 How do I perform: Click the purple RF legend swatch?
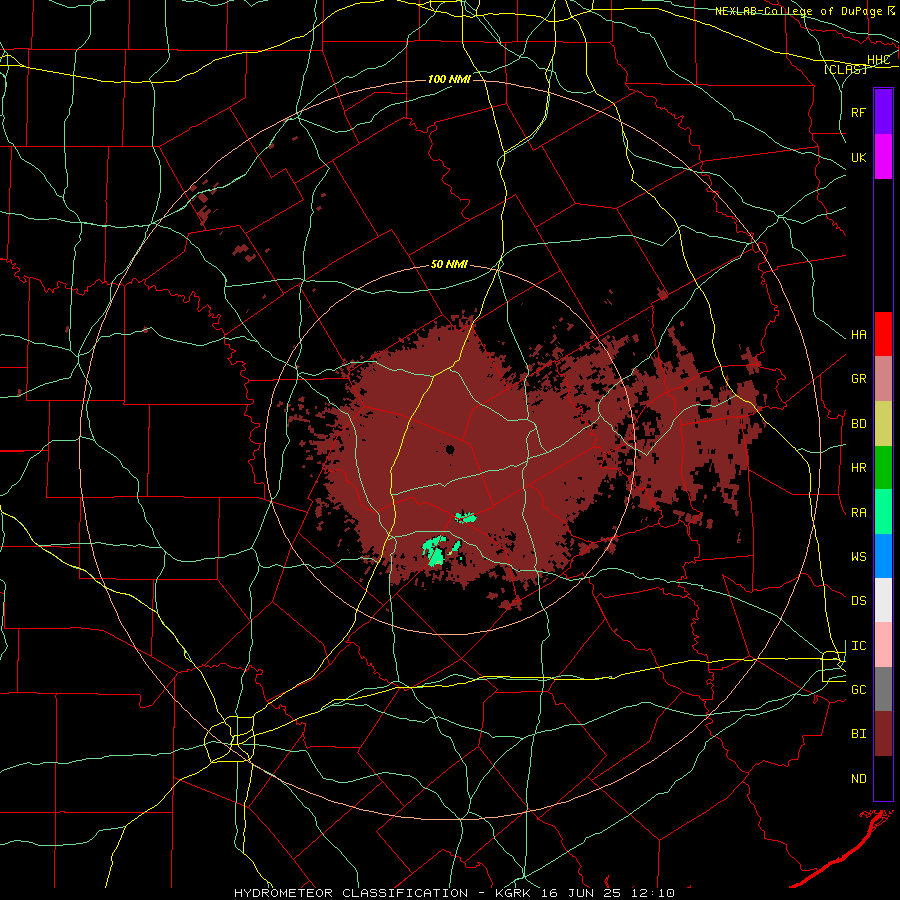click(x=883, y=112)
